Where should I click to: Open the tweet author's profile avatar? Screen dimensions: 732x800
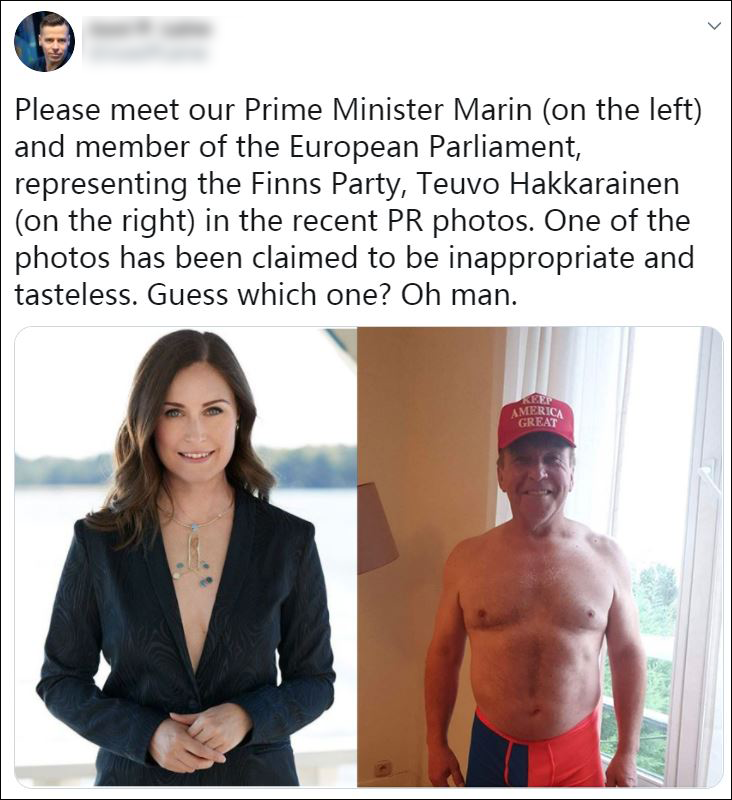click(44, 41)
